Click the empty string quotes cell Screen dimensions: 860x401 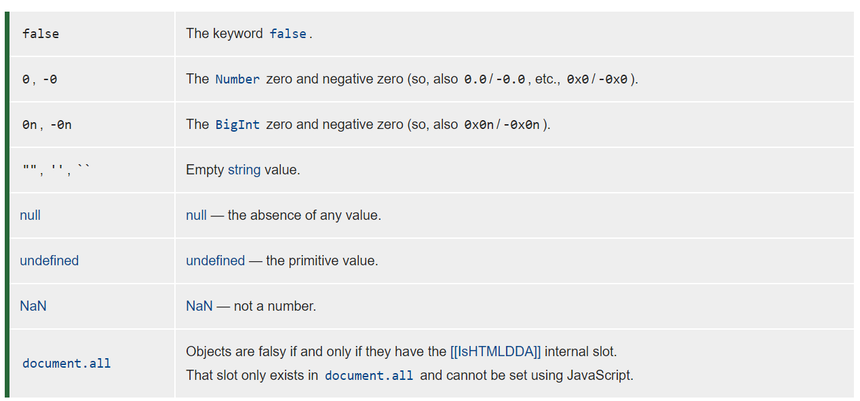(x=55, y=170)
